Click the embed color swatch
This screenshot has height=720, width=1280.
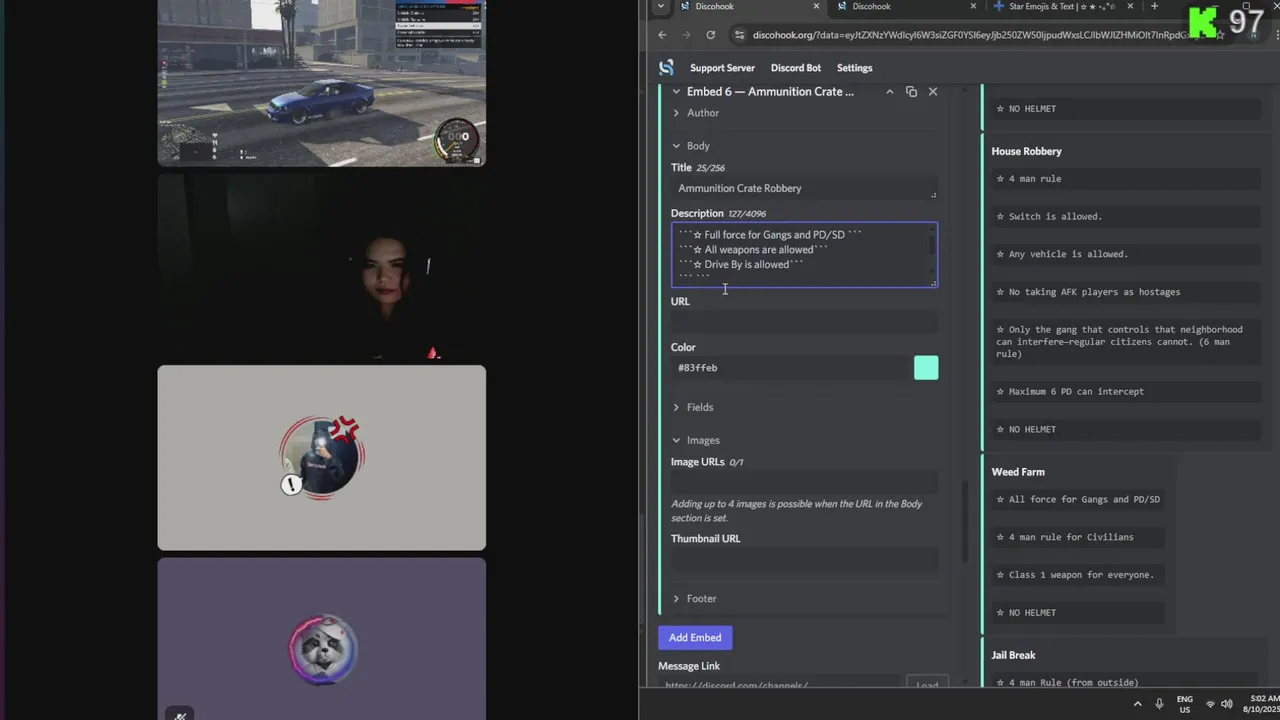[926, 368]
